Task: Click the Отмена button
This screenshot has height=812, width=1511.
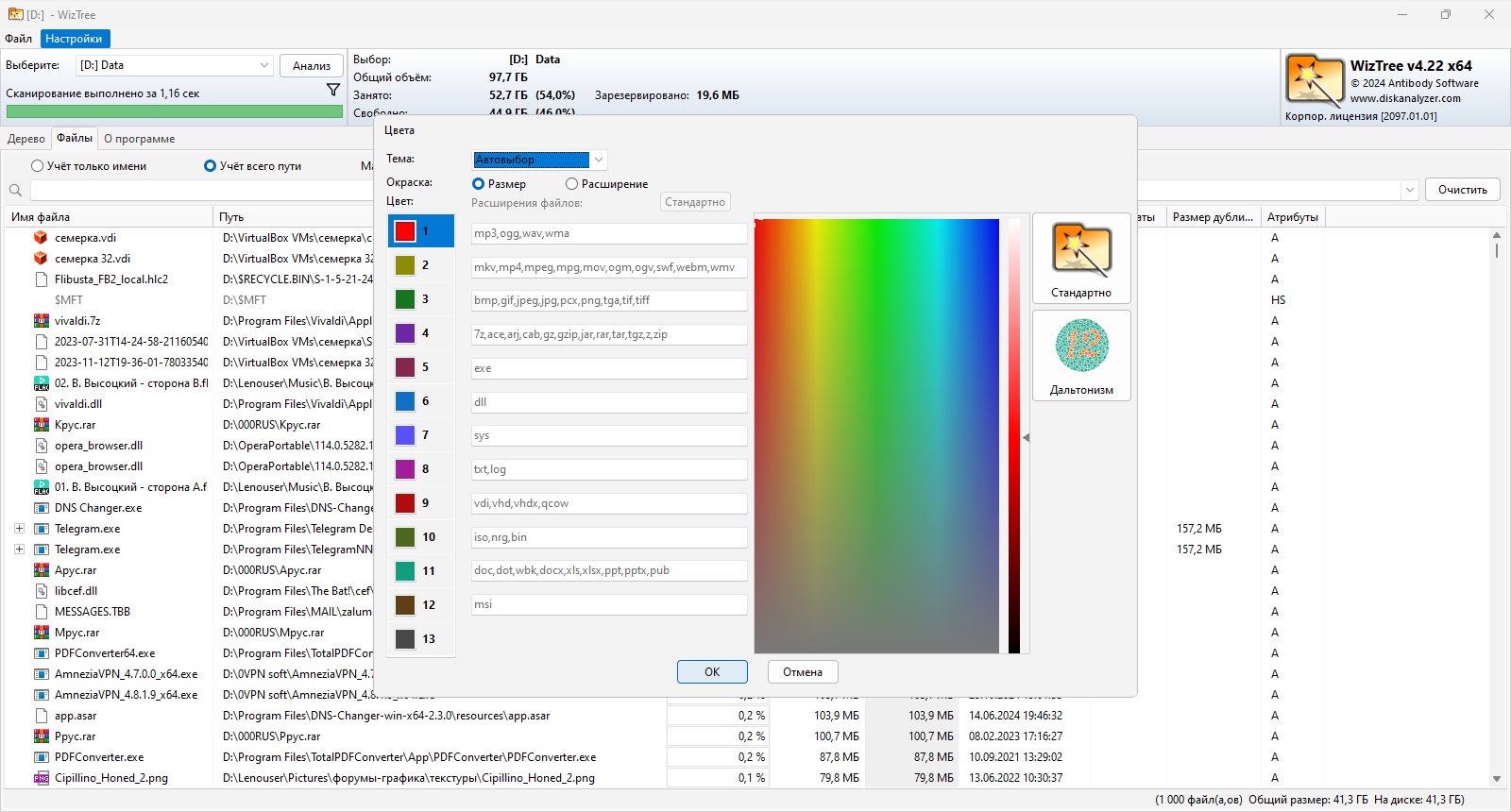Action: point(803,672)
